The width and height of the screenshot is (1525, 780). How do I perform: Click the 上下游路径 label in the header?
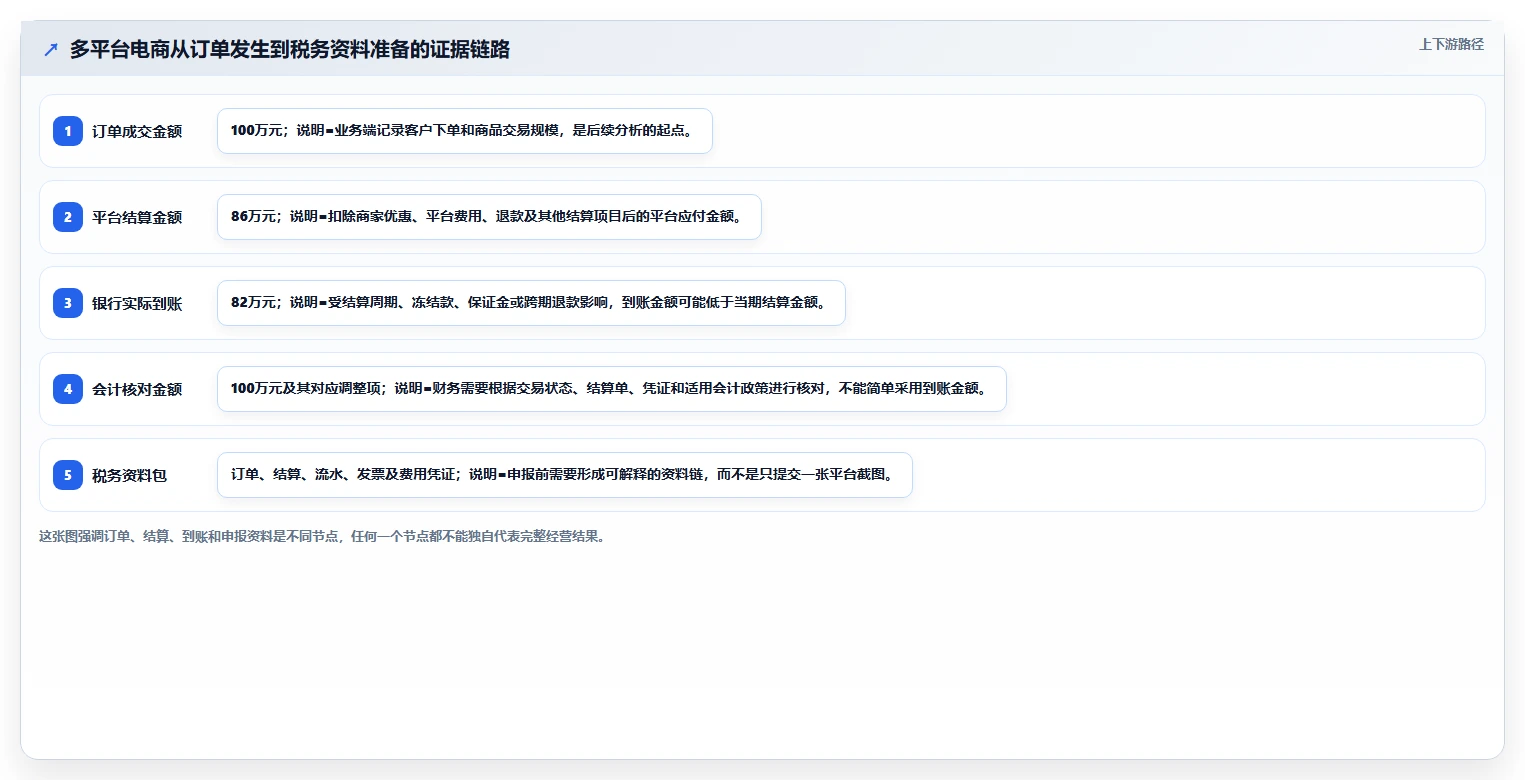pos(1451,44)
